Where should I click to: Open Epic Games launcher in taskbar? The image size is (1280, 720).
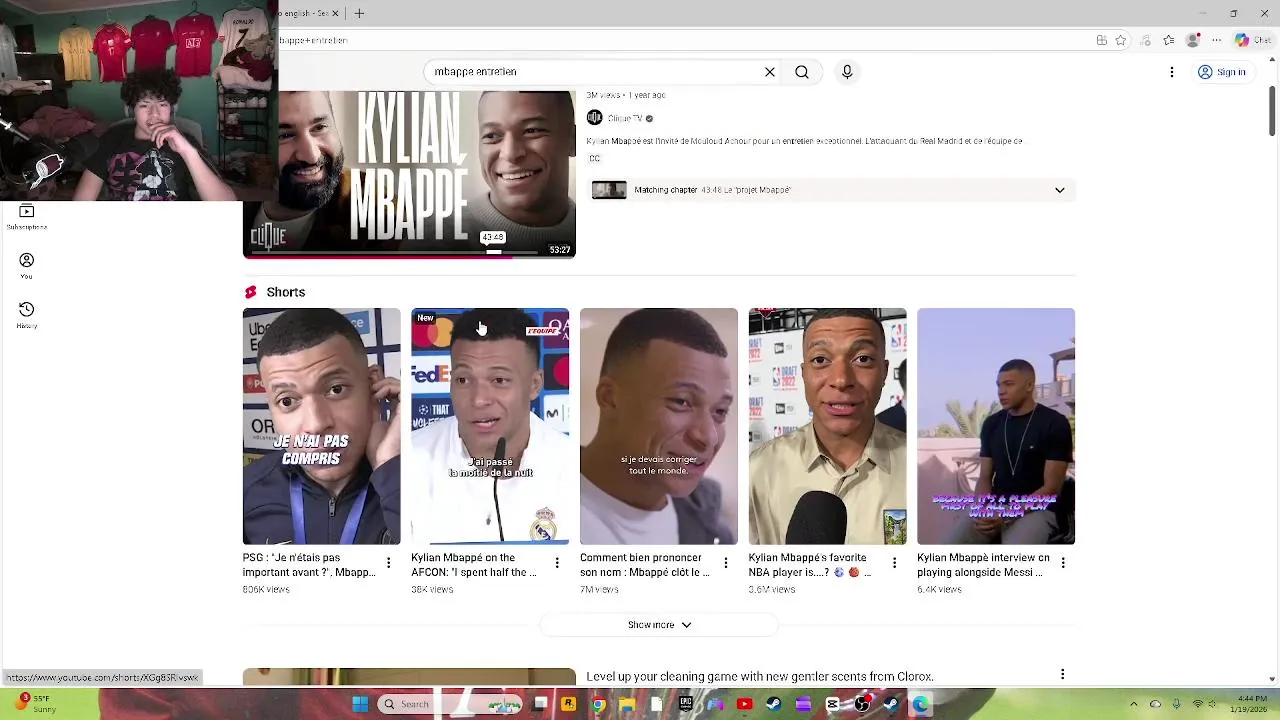point(686,704)
